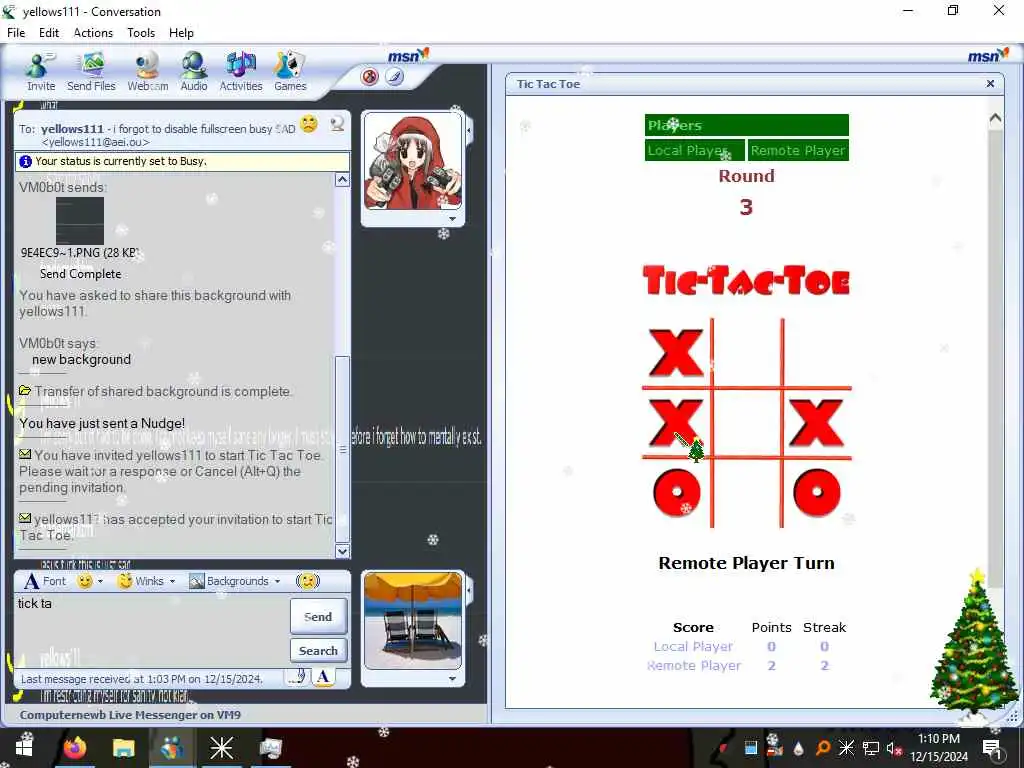Click the contact's webcam icon in To header

(x=337, y=123)
